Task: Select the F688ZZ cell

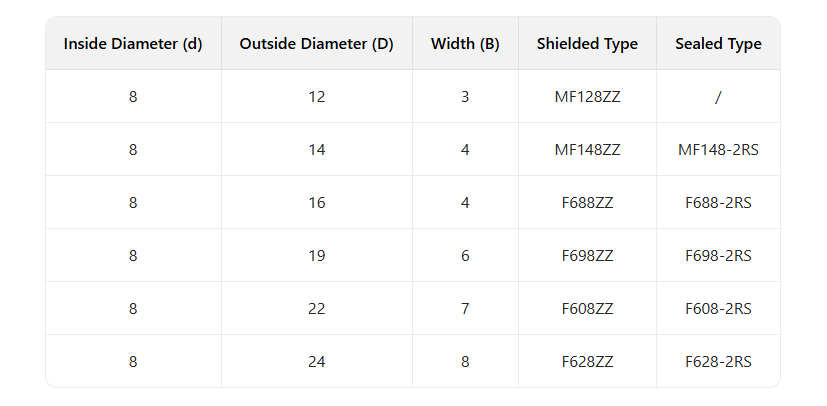Action: 587,203
